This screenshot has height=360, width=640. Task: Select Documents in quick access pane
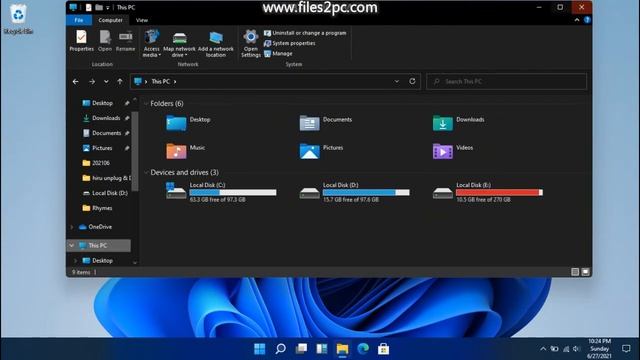[x=106, y=133]
